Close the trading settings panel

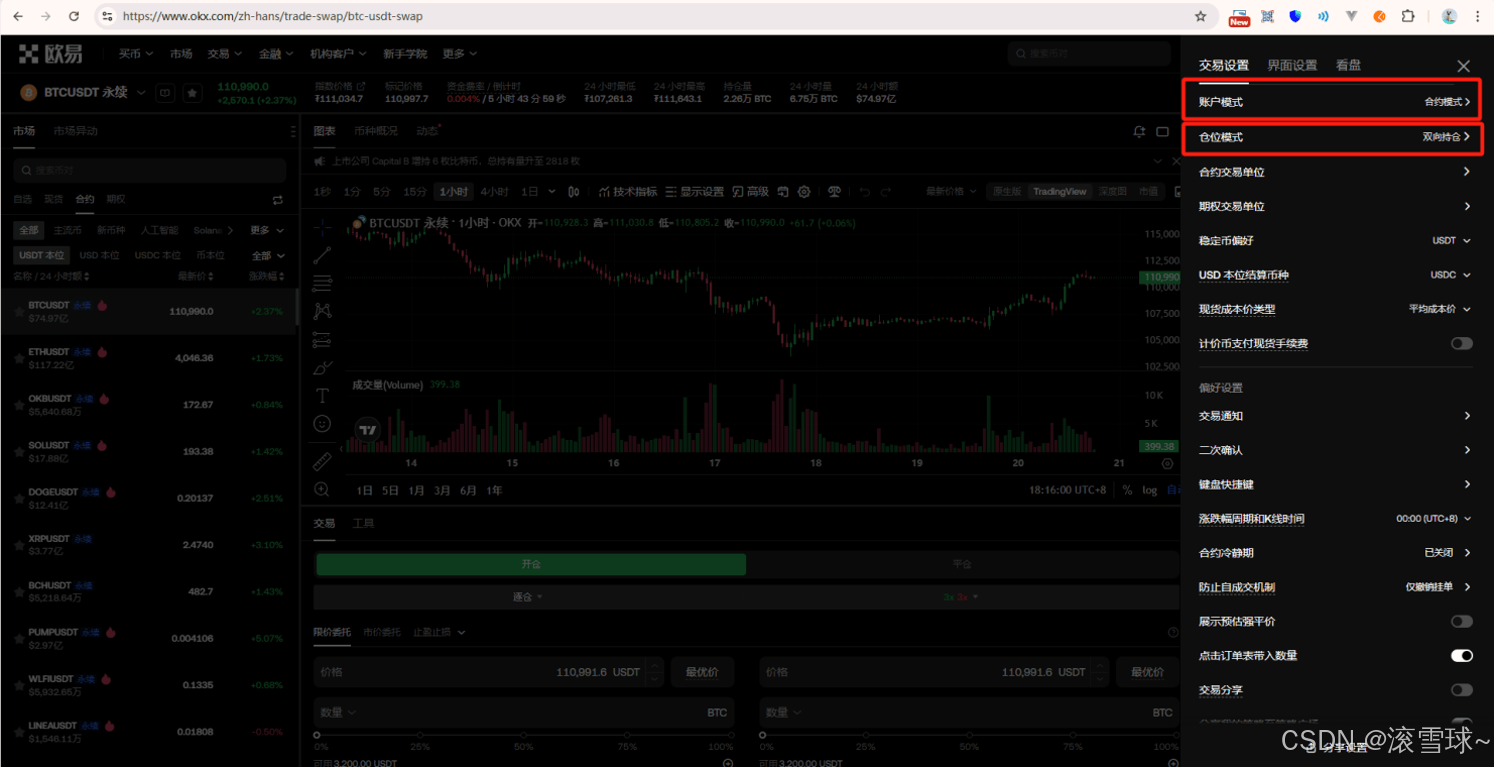[1463, 66]
